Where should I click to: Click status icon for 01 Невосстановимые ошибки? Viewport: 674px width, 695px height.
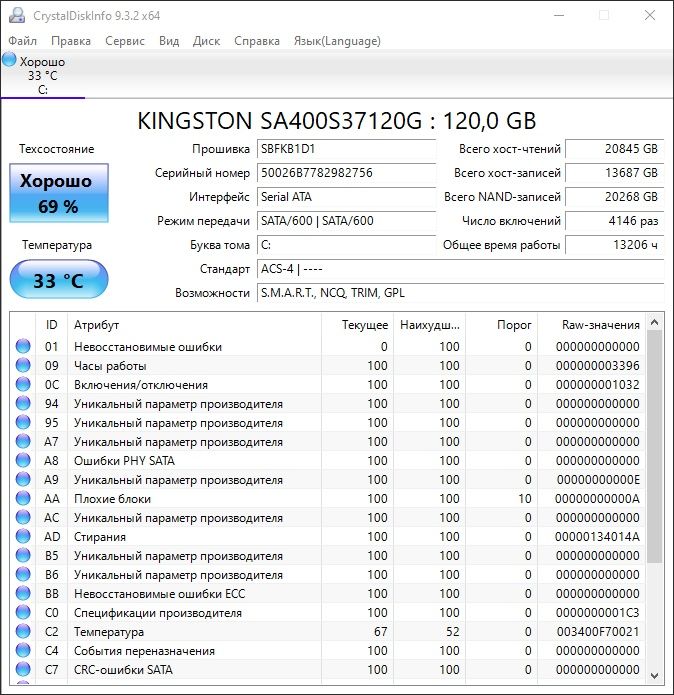coord(23,346)
